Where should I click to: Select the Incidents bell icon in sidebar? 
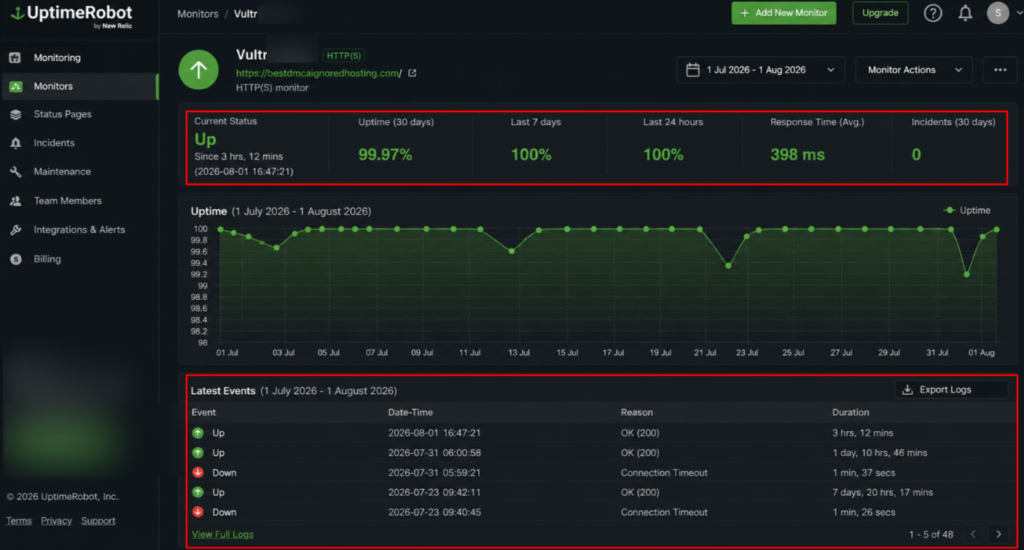(x=16, y=143)
